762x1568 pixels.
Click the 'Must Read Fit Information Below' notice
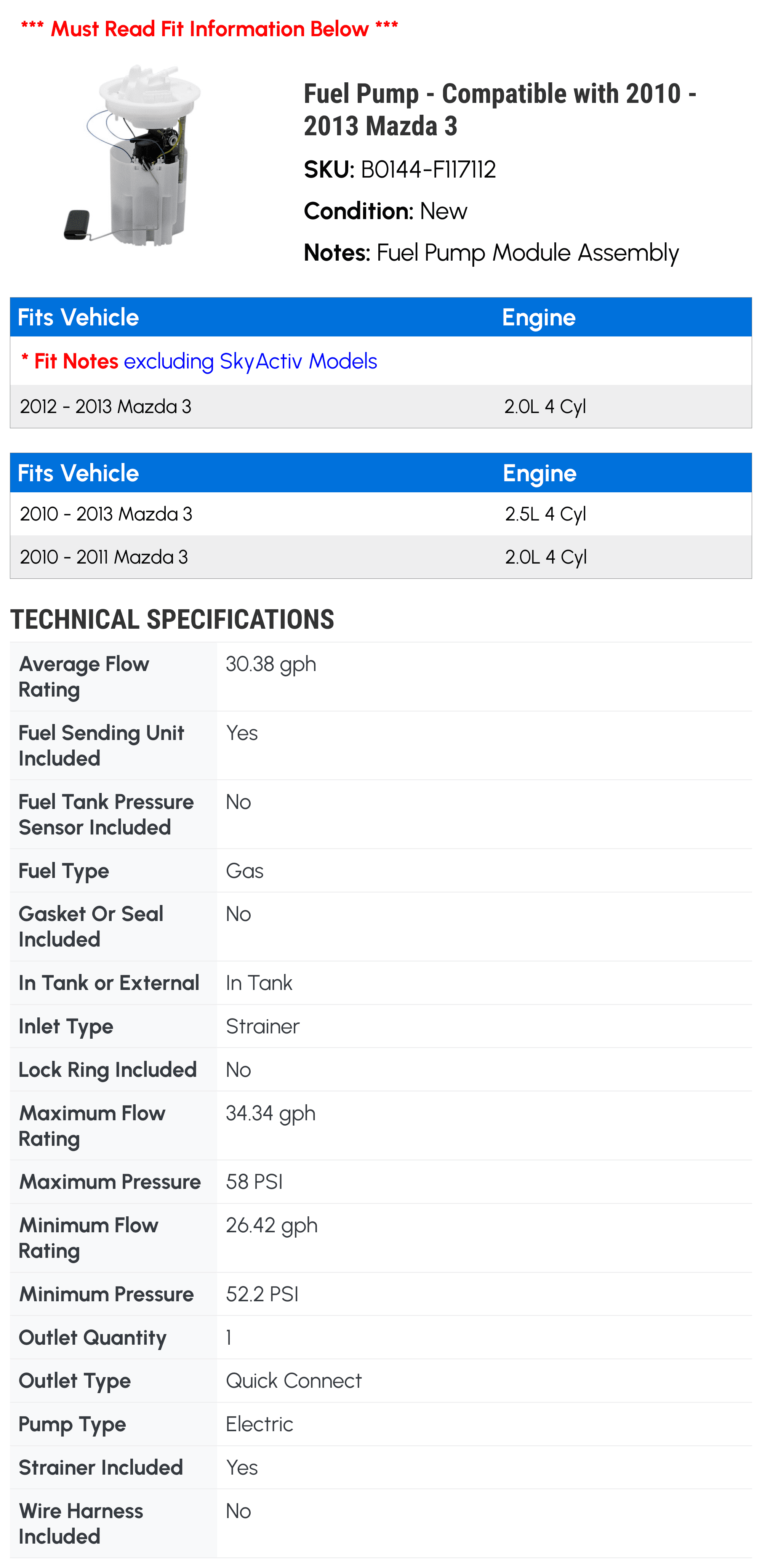coord(209,29)
